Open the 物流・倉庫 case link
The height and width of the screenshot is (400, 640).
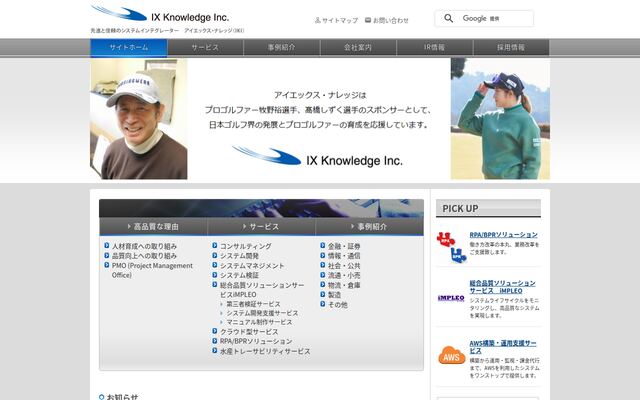[x=344, y=285]
